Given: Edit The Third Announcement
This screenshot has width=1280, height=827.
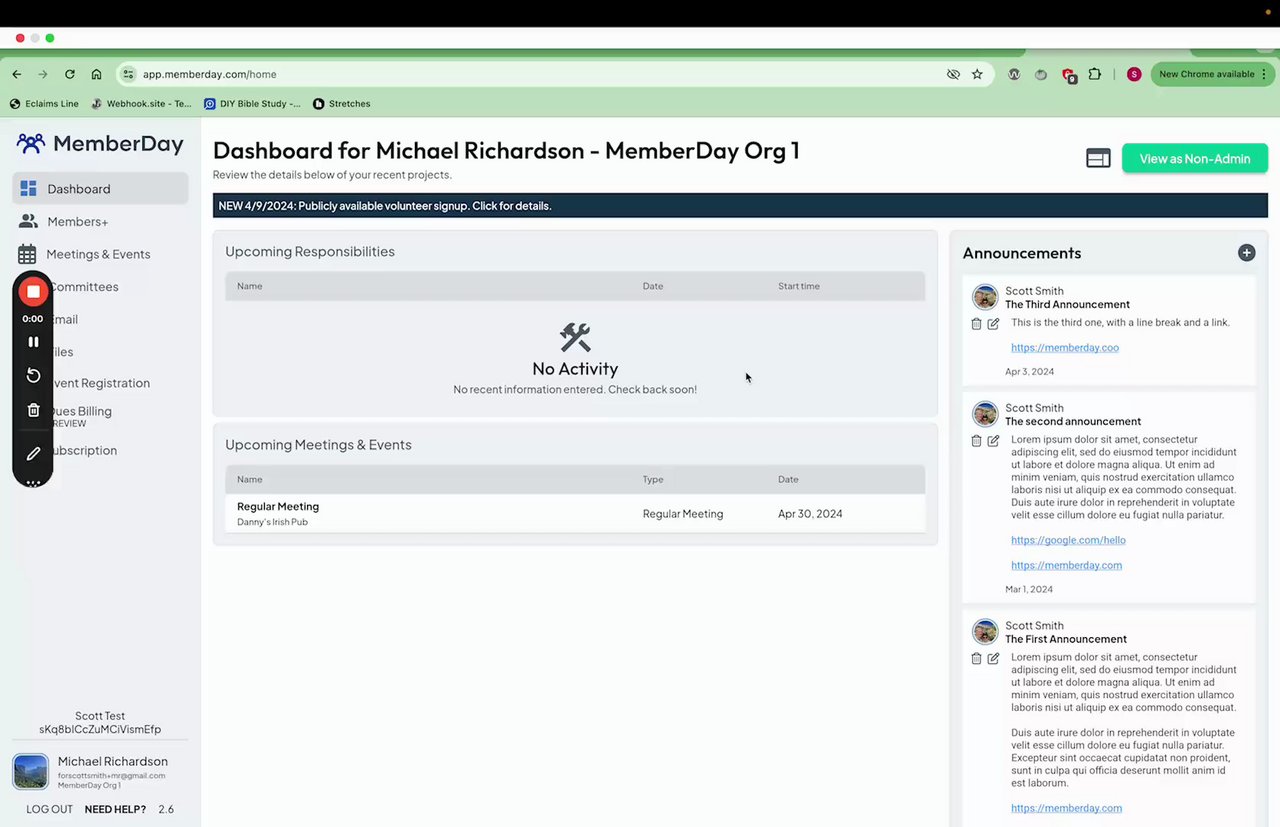Looking at the screenshot, I should 993,324.
